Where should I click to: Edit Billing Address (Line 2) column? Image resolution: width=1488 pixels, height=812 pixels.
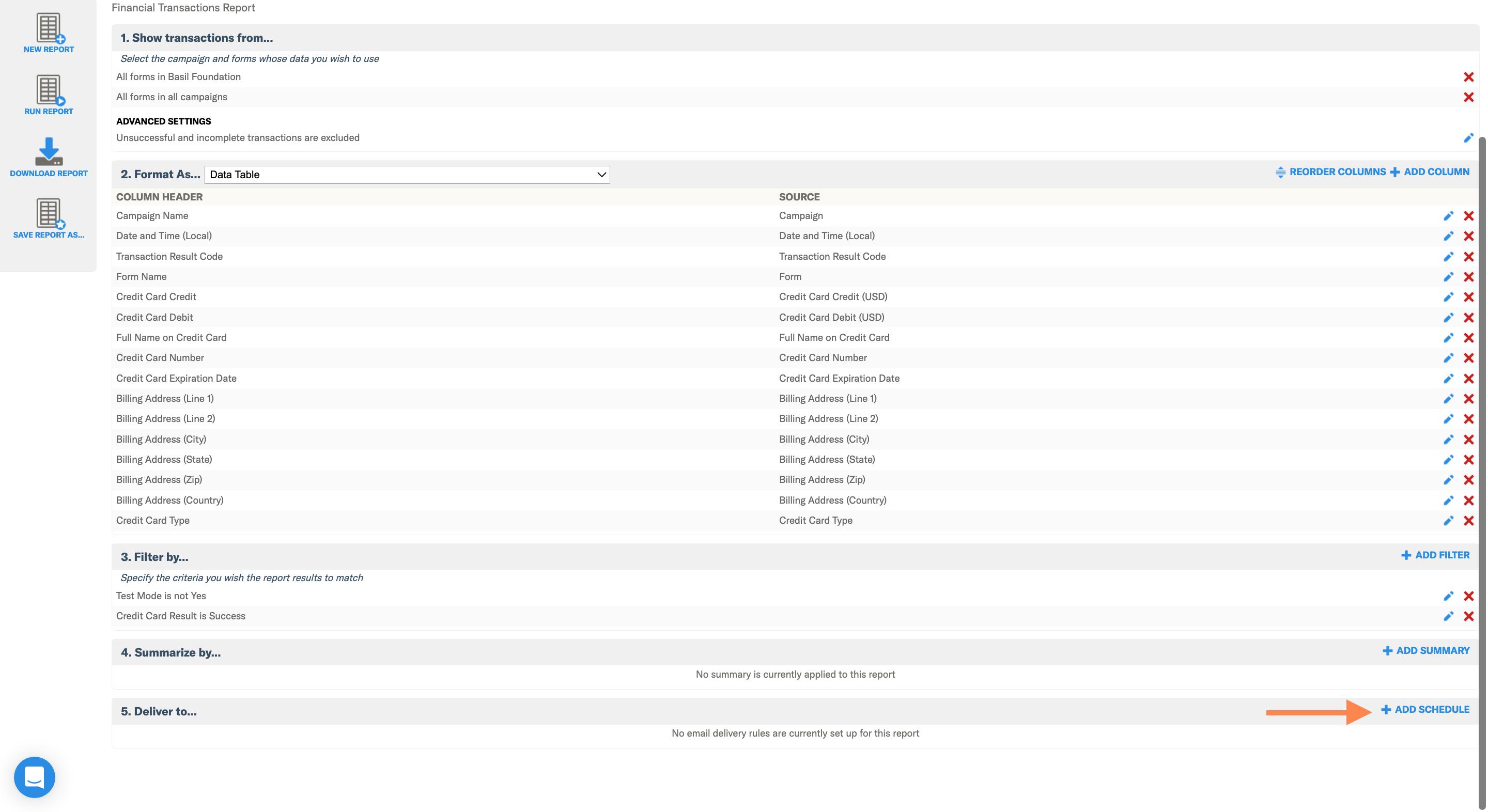point(1448,419)
